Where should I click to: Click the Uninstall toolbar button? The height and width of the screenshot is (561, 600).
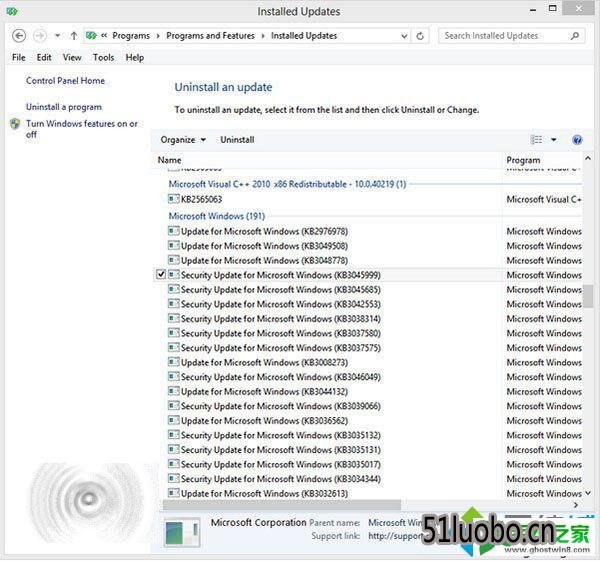pyautogui.click(x=237, y=140)
